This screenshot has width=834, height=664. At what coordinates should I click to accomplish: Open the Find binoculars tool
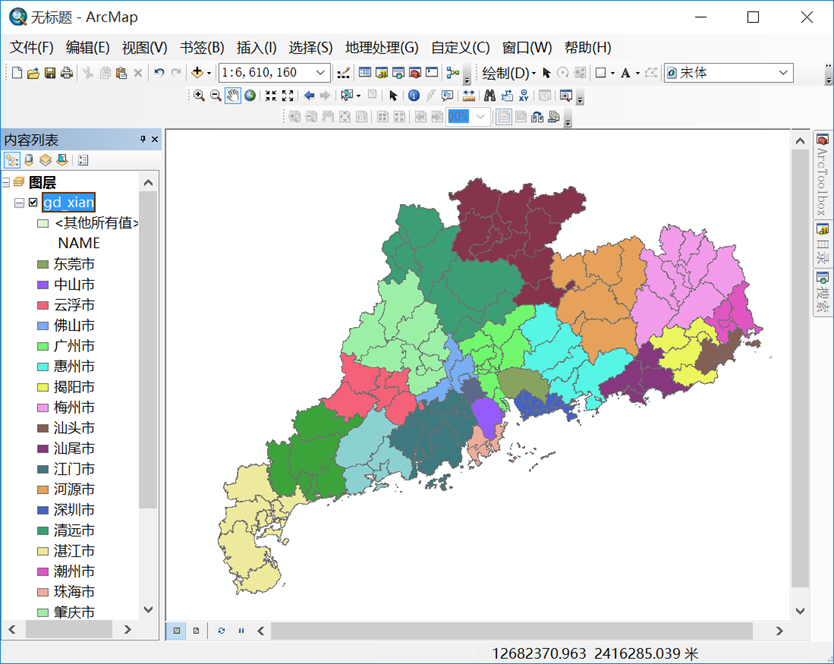point(489,96)
